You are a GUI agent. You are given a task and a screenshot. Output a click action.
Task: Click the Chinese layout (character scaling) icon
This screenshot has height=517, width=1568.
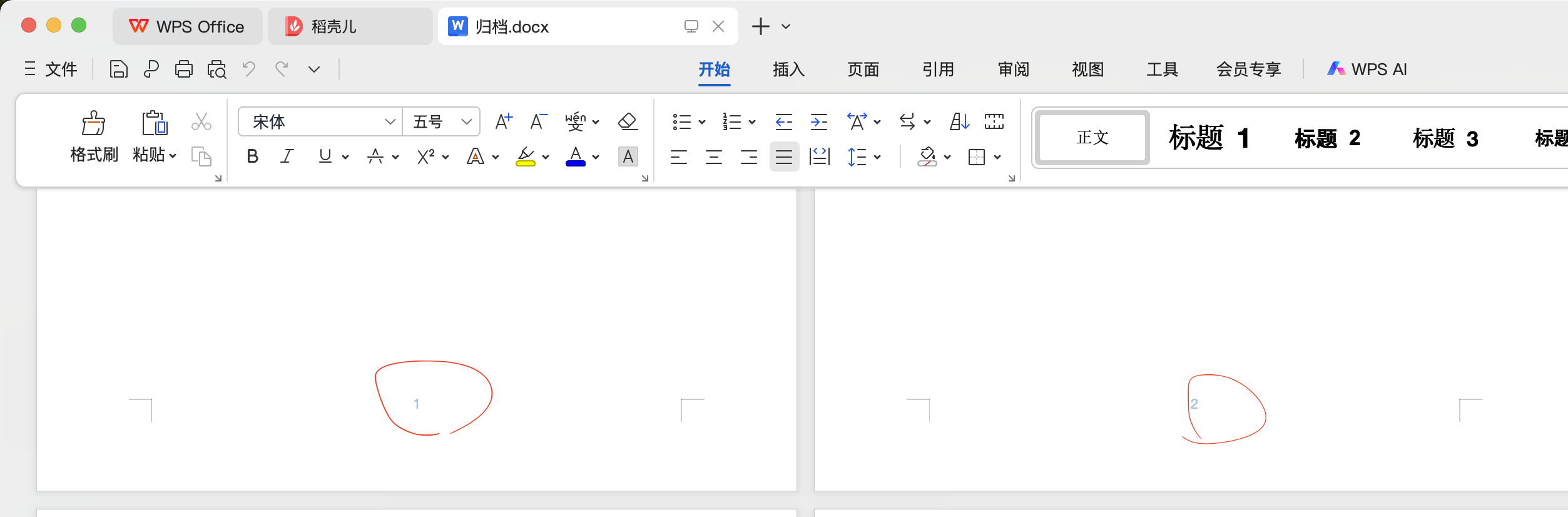point(857,121)
